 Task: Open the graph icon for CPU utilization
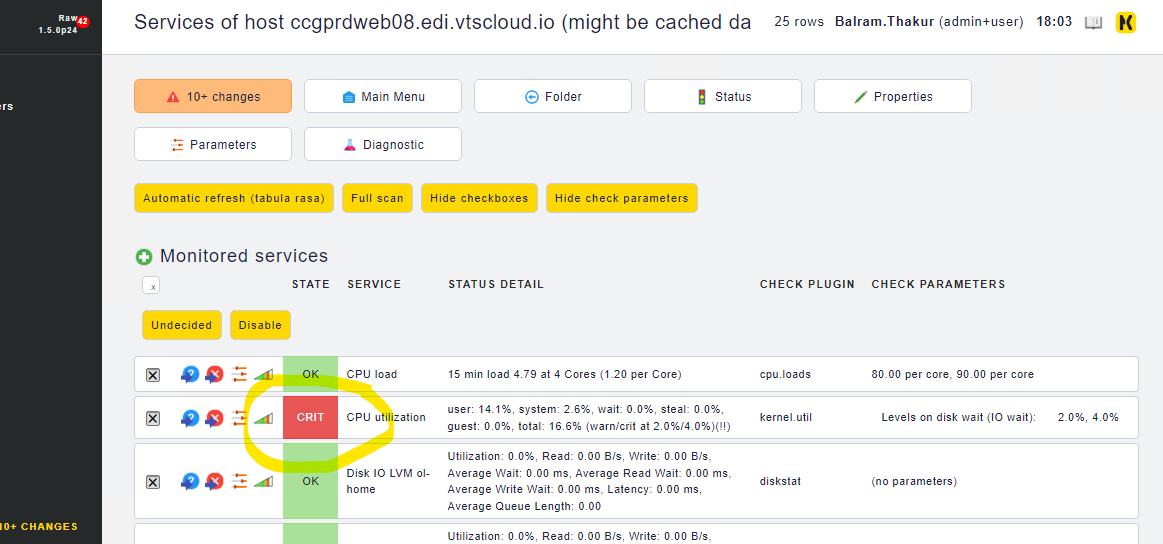(263, 418)
